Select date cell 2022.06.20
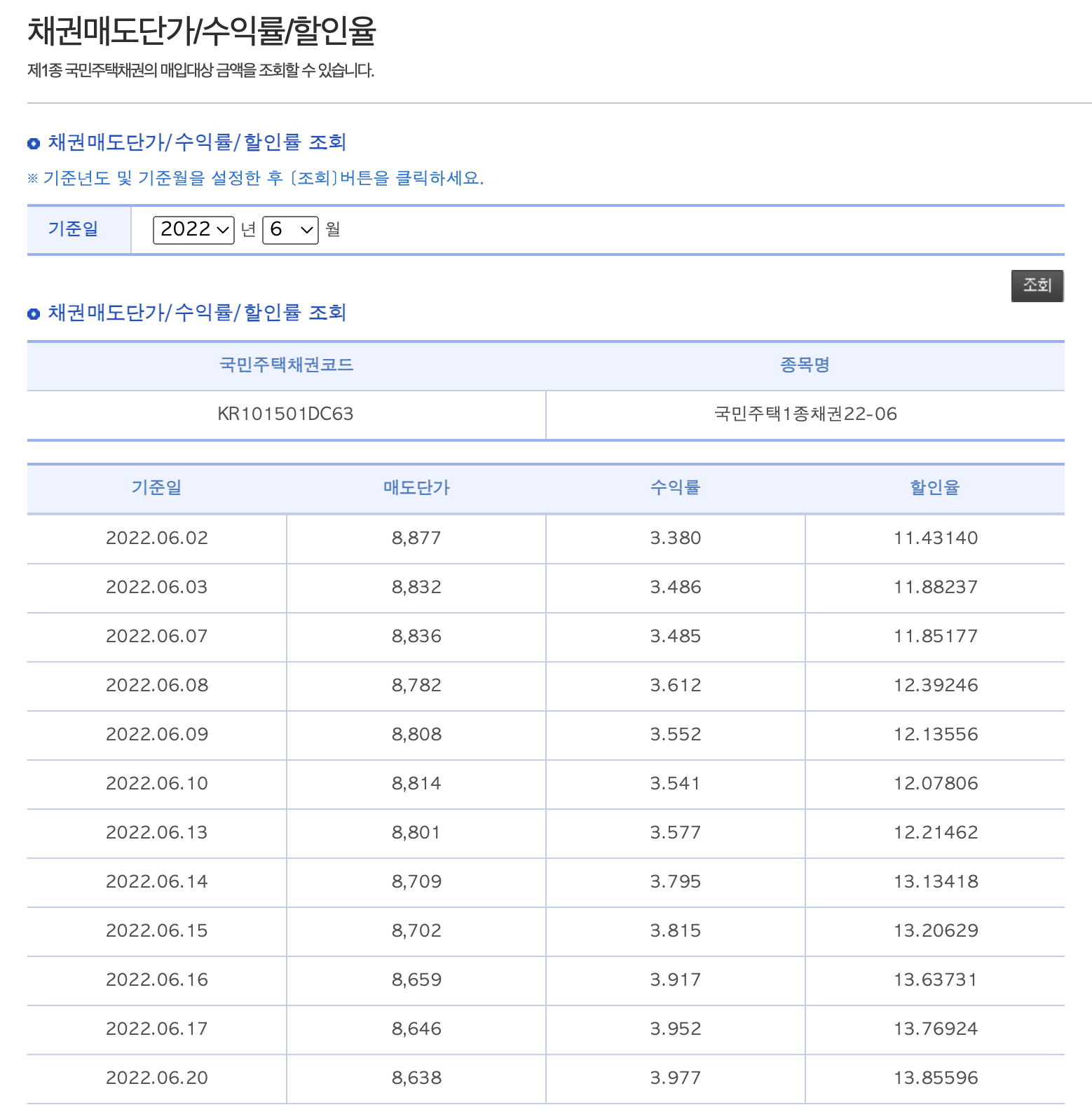Viewport: 1092px width, 1119px height. pyautogui.click(x=157, y=1078)
